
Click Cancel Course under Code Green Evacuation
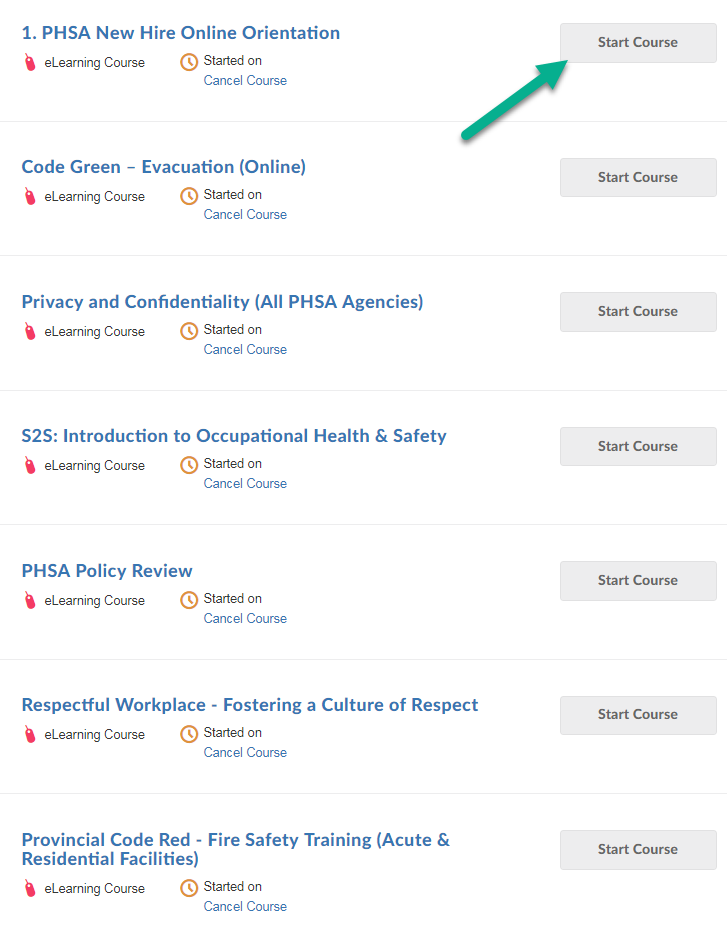(x=245, y=214)
